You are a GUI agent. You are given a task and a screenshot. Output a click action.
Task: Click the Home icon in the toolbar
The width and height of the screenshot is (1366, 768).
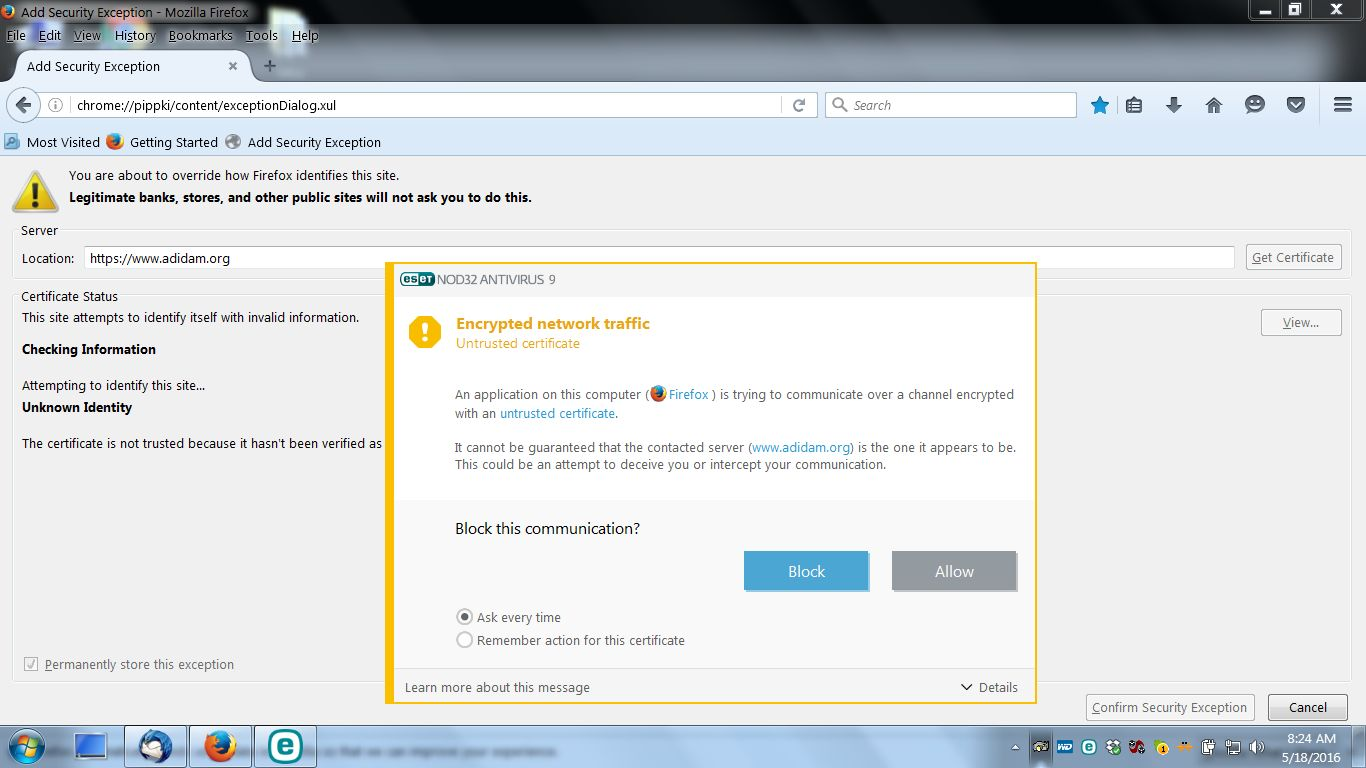(x=1214, y=105)
